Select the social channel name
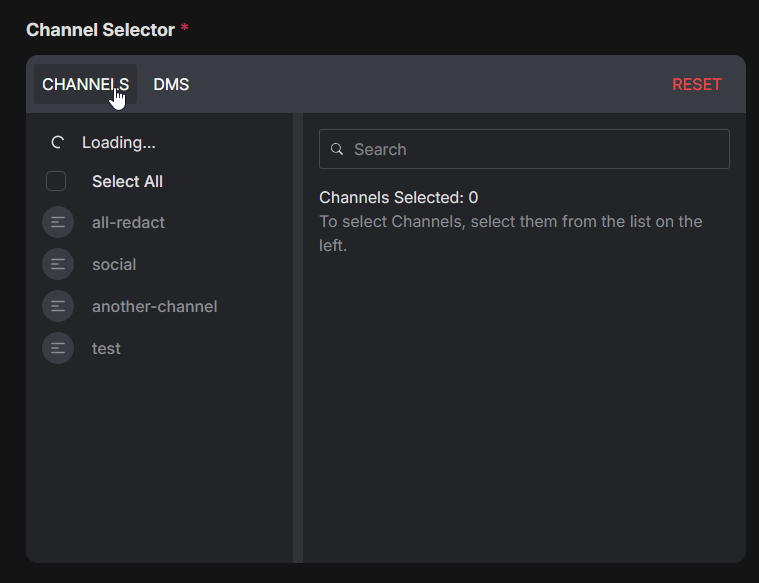 pyautogui.click(x=114, y=264)
